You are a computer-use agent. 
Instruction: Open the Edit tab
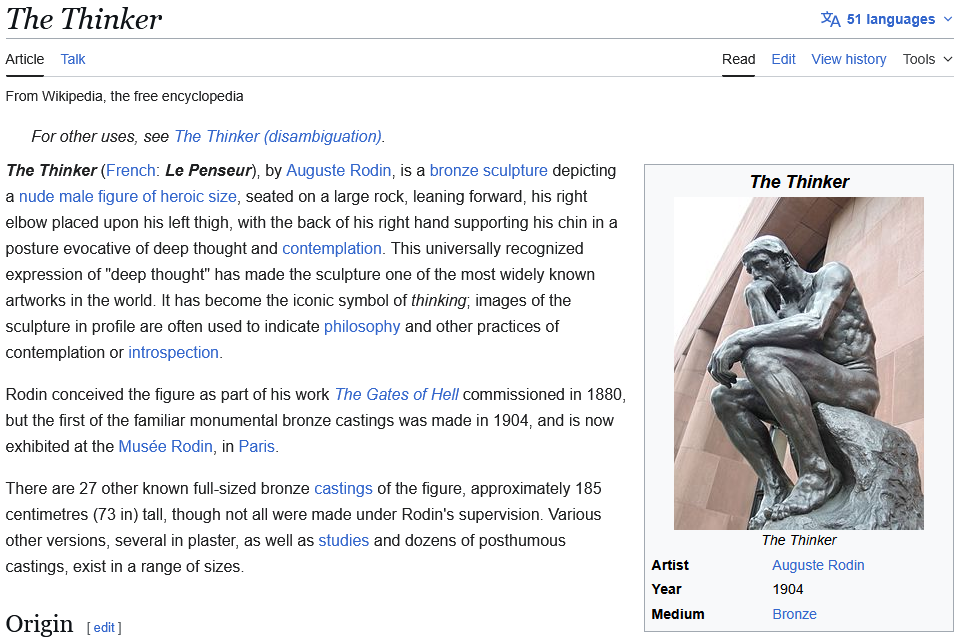[x=783, y=59]
